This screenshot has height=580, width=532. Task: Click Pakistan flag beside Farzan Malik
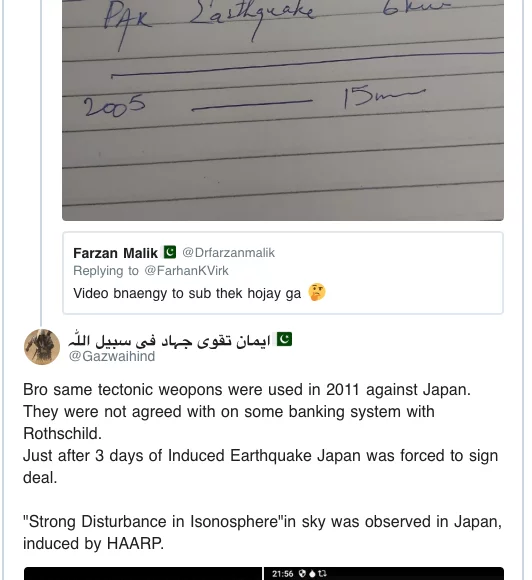pyautogui.click(x=170, y=252)
